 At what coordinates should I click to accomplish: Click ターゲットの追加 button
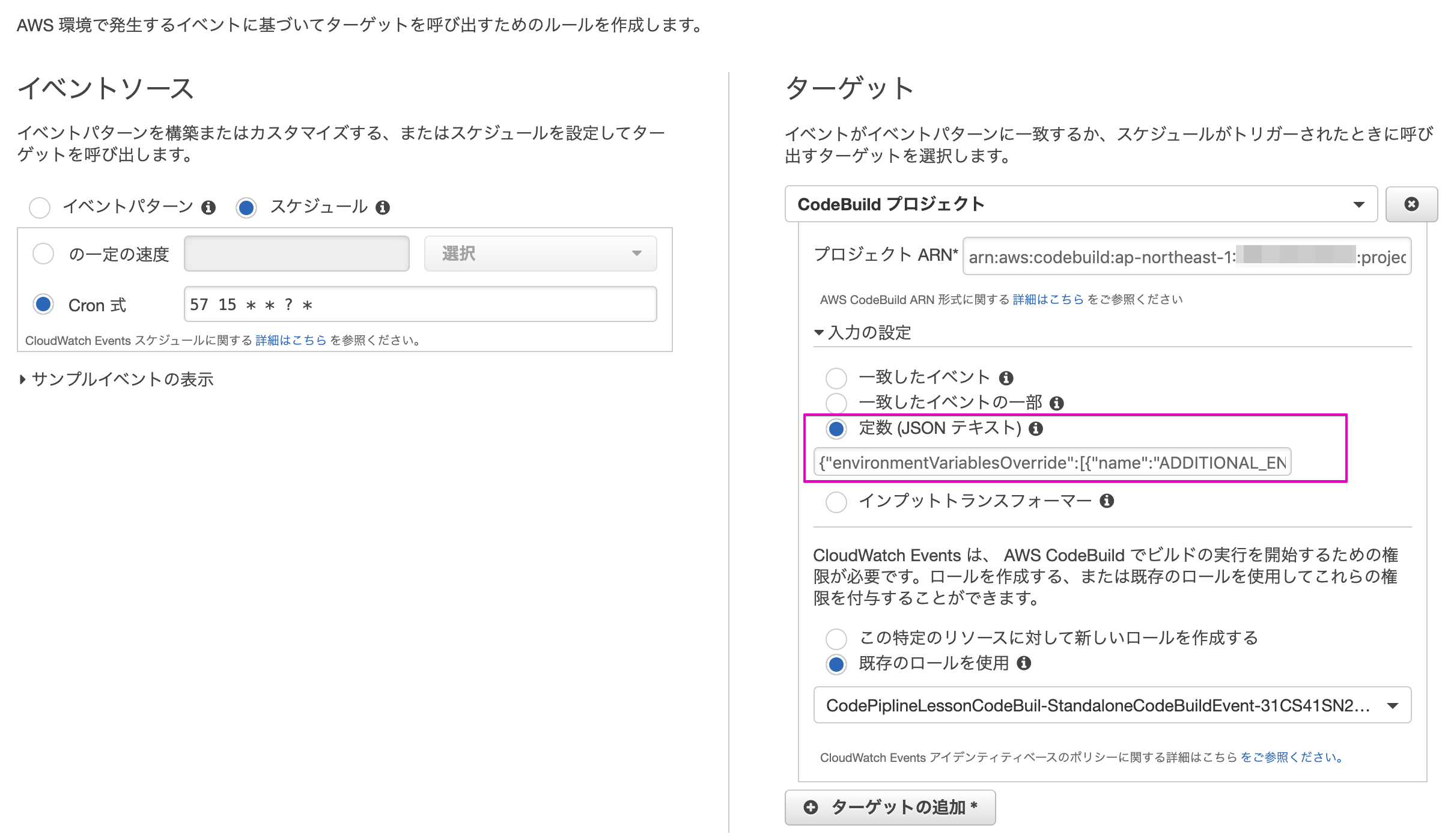[890, 807]
